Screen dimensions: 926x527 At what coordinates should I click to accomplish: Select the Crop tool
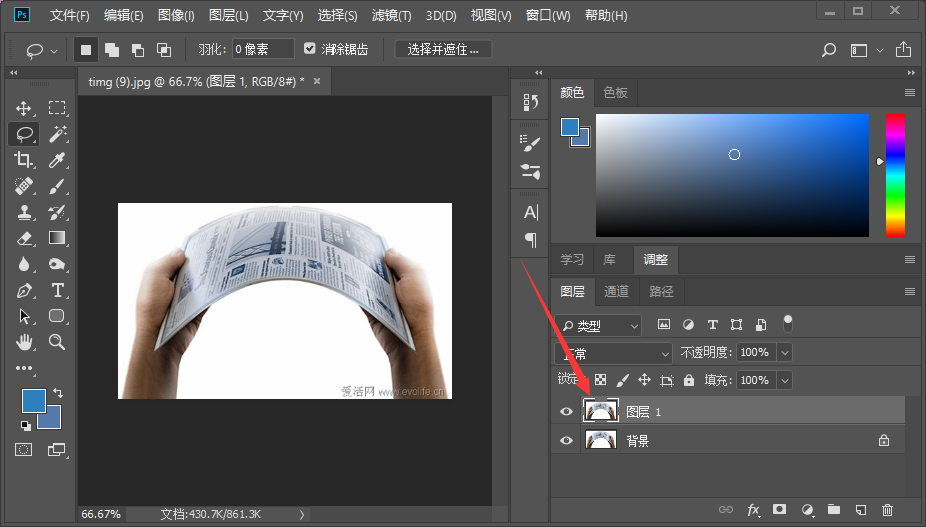[24, 160]
